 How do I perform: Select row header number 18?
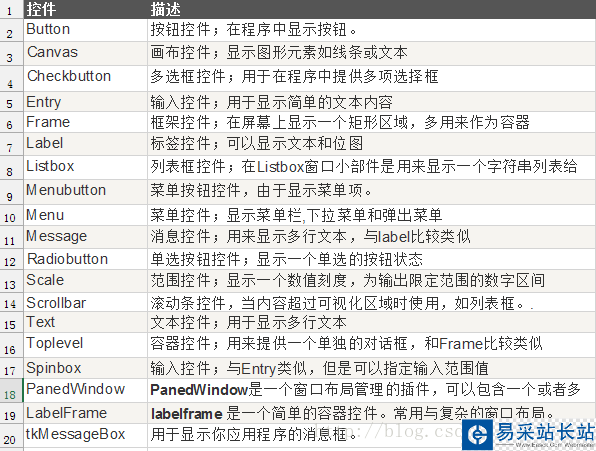click(x=11, y=391)
